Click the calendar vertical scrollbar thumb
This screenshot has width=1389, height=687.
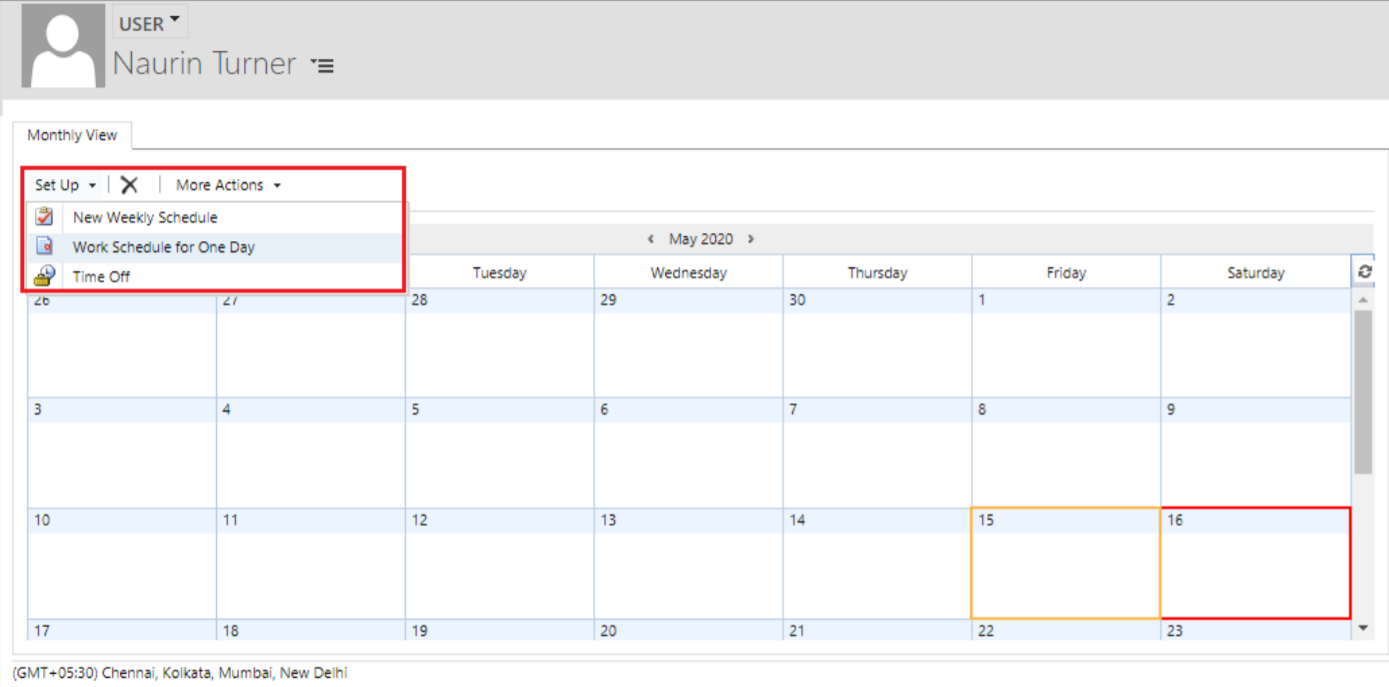point(1363,390)
